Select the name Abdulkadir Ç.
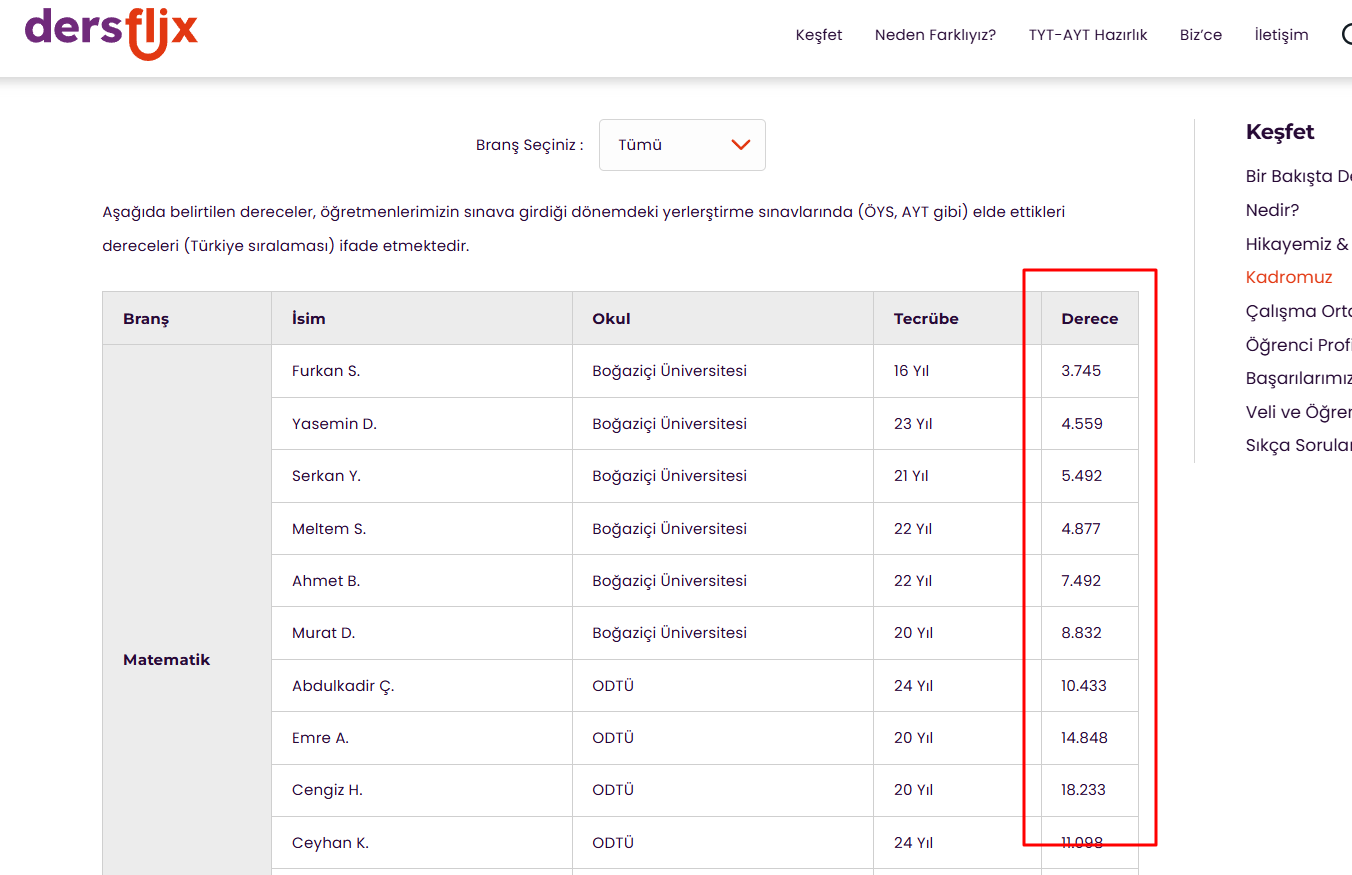This screenshot has width=1352, height=875. click(x=343, y=686)
